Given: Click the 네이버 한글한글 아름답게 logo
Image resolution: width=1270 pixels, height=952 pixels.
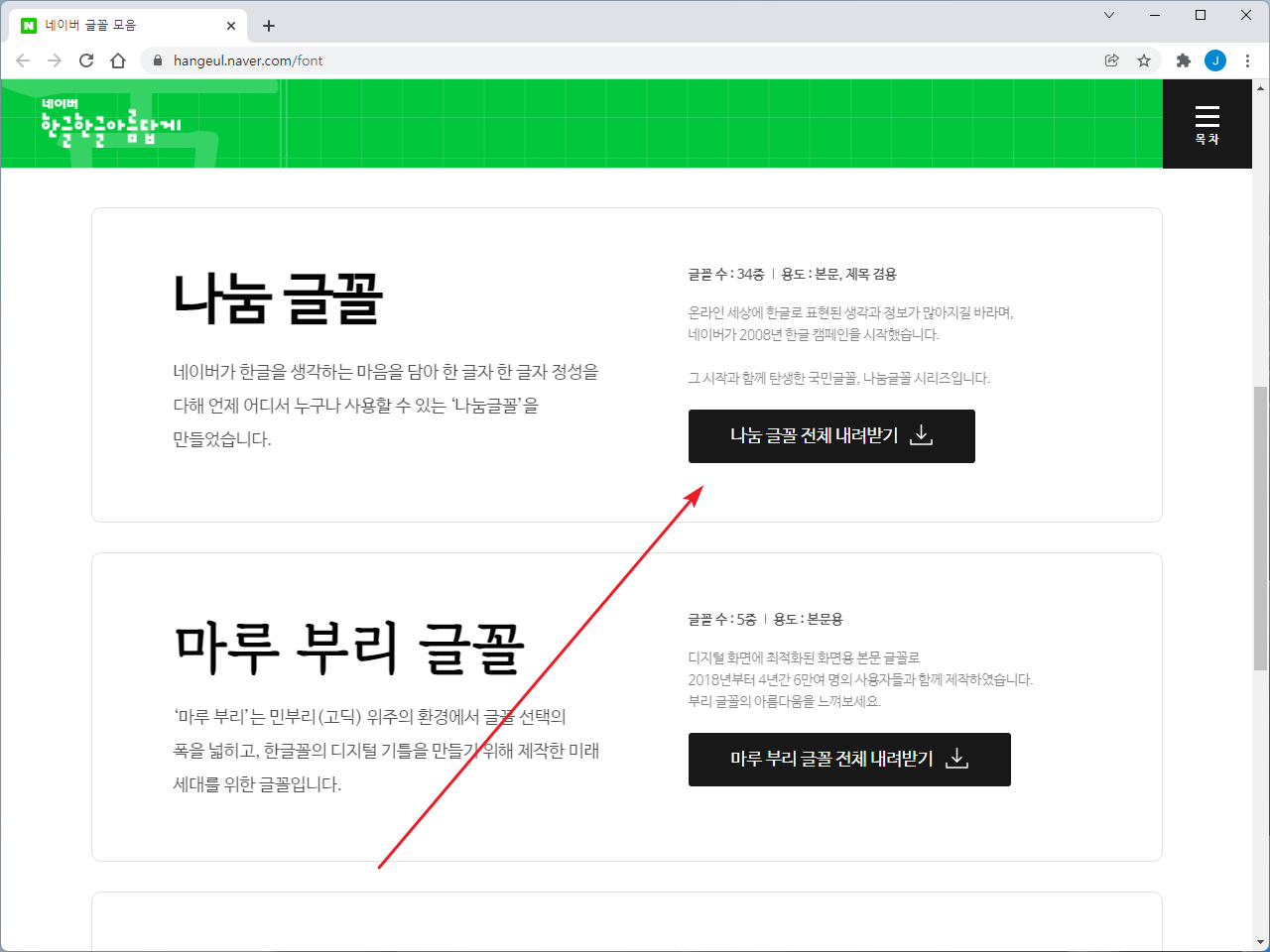Looking at the screenshot, I should point(111,123).
